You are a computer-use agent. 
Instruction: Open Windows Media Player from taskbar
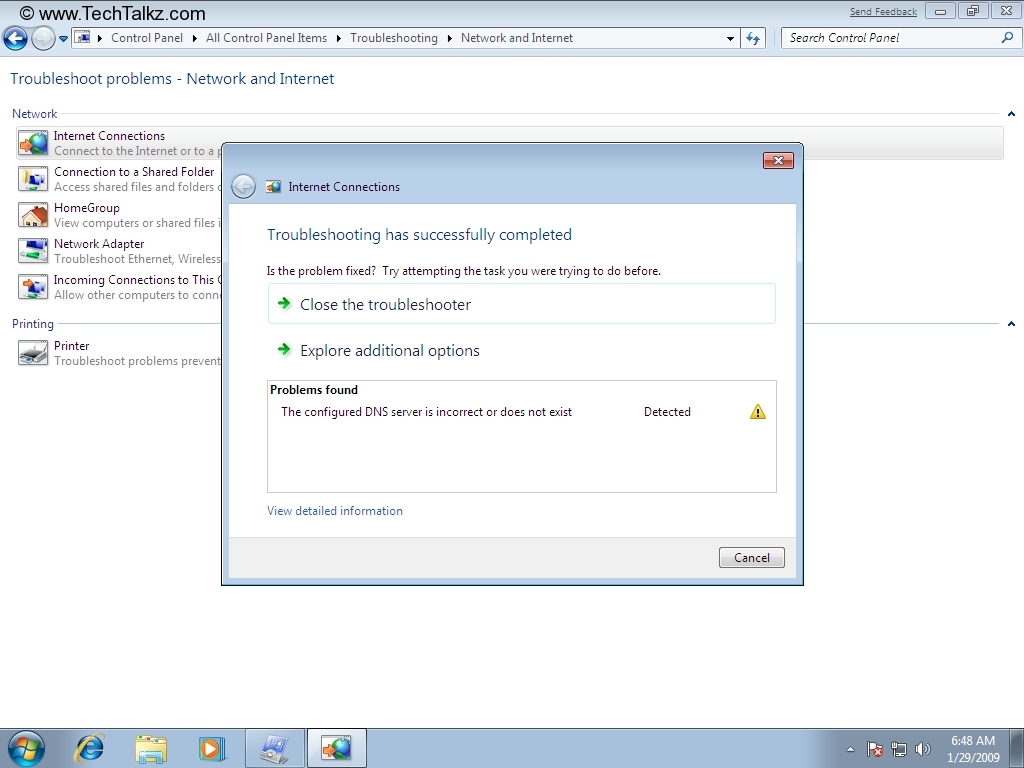tap(211, 748)
